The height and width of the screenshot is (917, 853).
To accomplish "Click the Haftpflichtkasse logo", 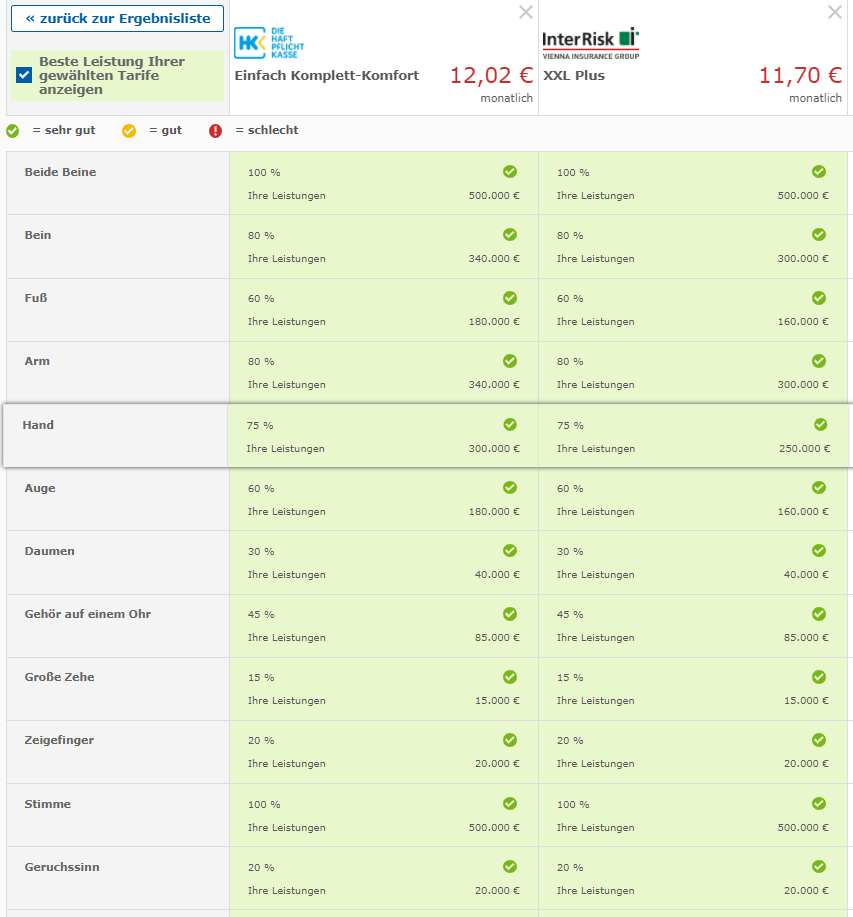I will click(x=269, y=43).
